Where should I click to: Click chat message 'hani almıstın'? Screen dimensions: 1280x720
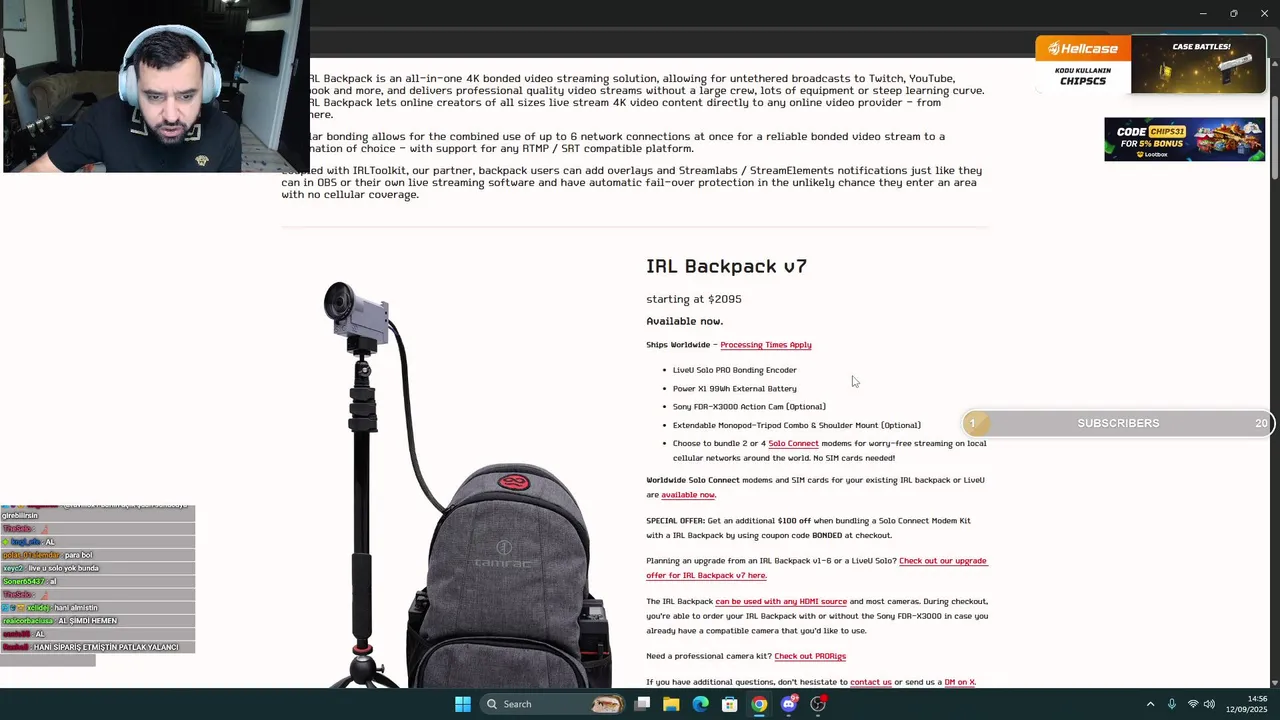[x=76, y=608]
